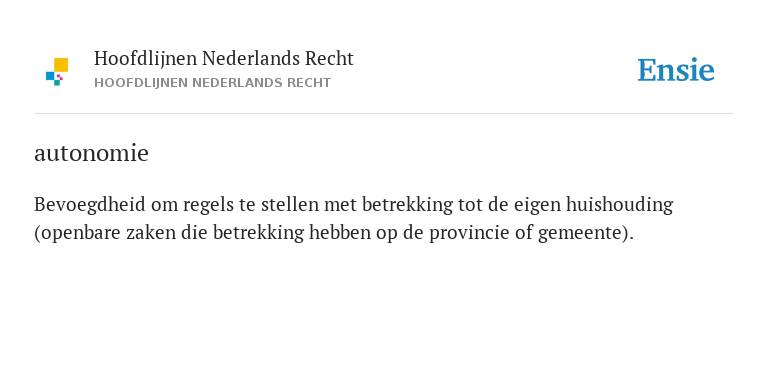The width and height of the screenshot is (768, 384).
Task: Click the blue square in the logo
Action: pyautogui.click(x=50, y=75)
